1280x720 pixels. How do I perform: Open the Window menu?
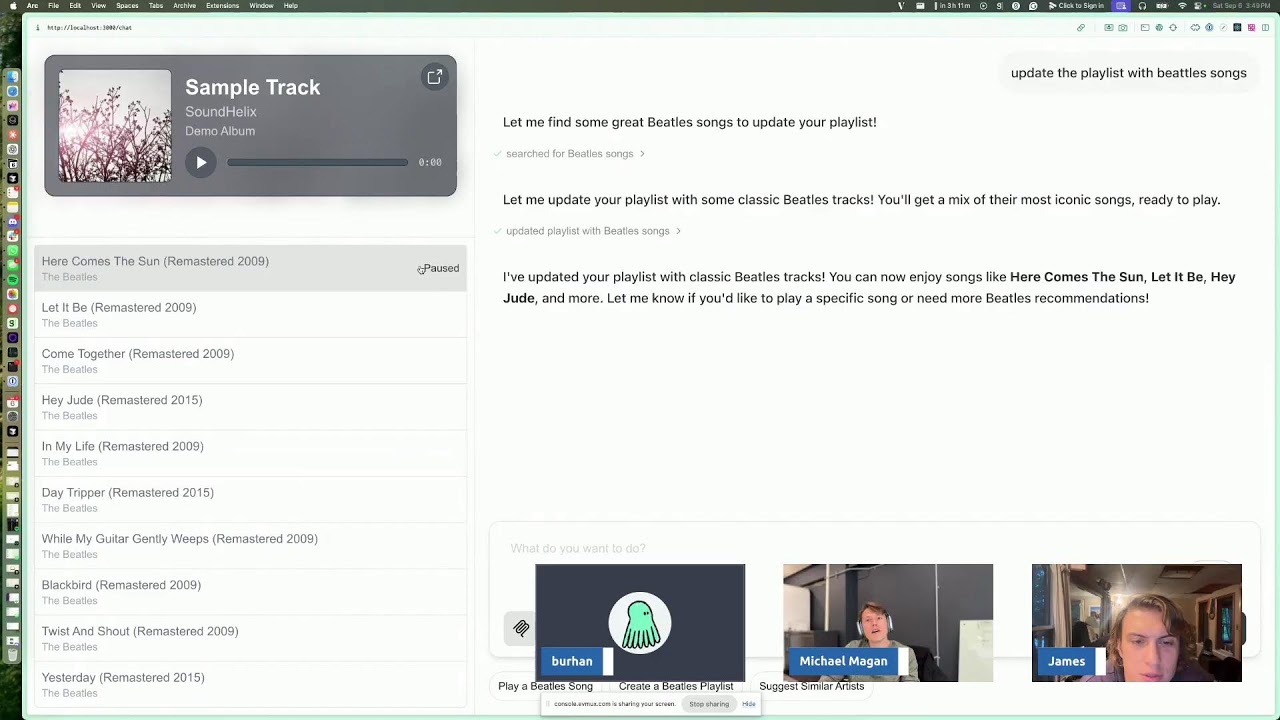[x=261, y=6]
